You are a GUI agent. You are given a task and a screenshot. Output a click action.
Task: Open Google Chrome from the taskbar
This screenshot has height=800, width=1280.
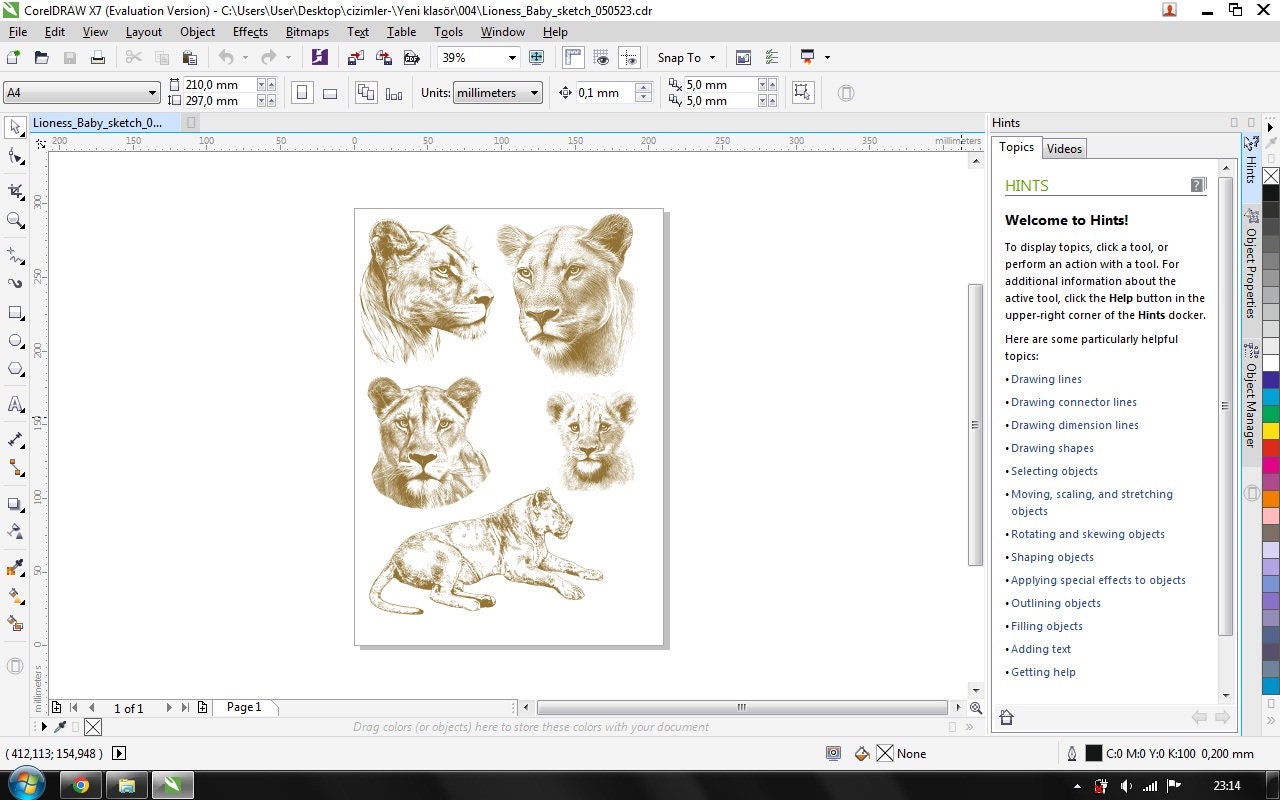[x=79, y=784]
